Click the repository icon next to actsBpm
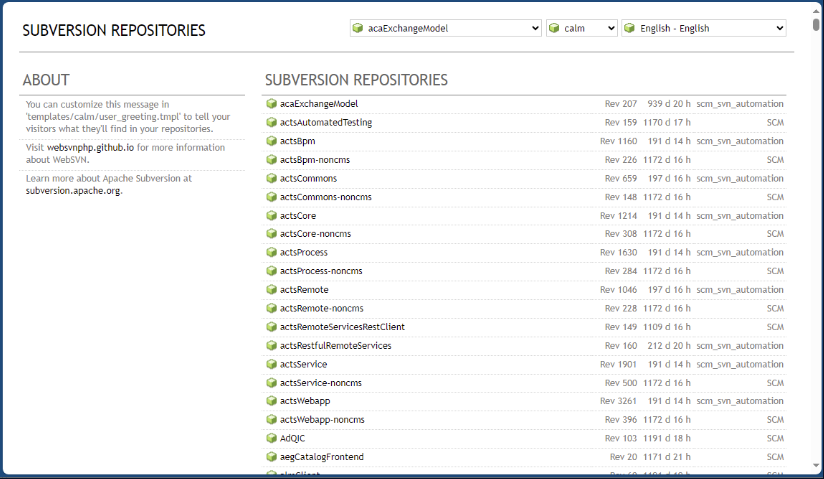Screen dimensions: 824x479 tap(271, 141)
